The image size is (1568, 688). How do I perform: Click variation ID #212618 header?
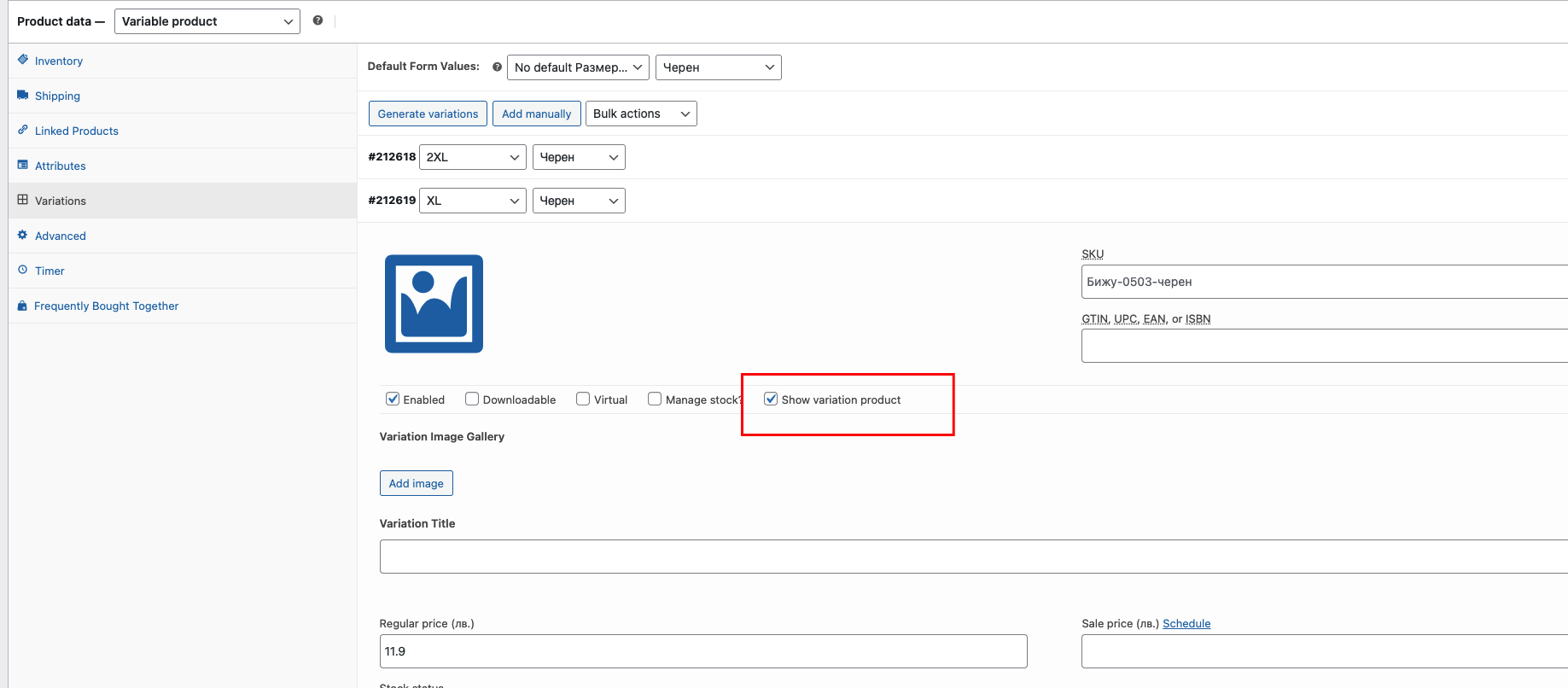pos(392,157)
